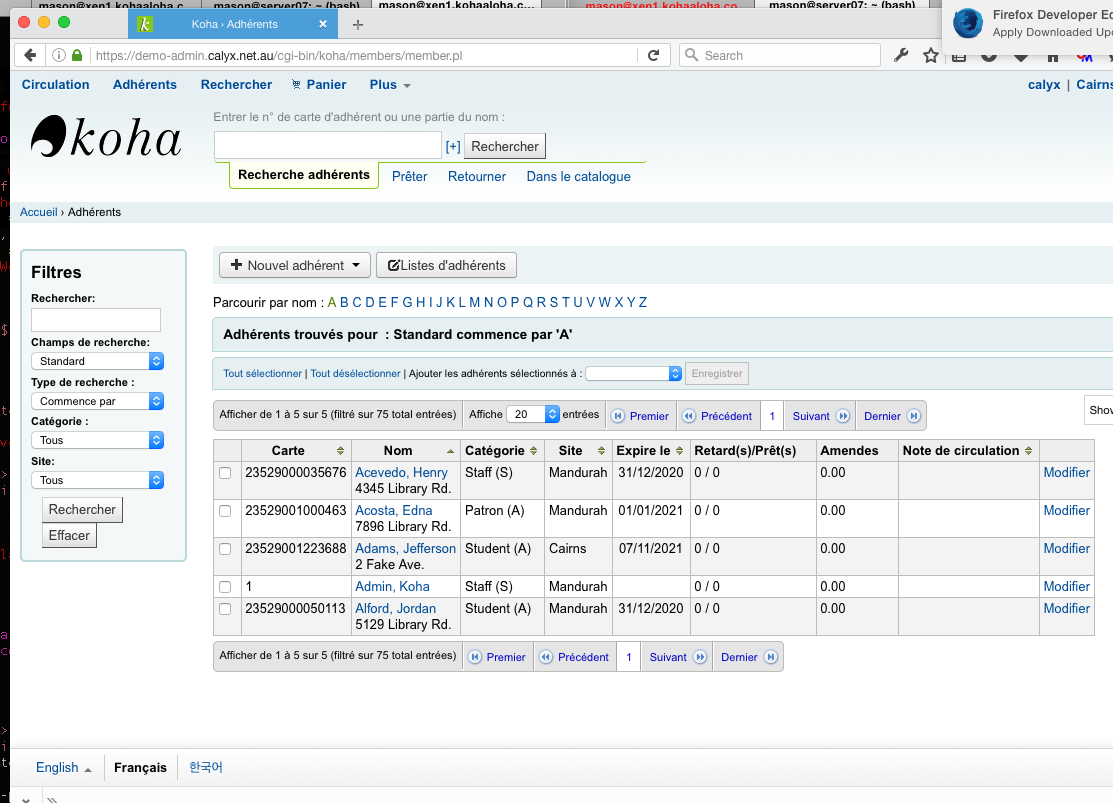Image resolution: width=1113 pixels, height=803 pixels.
Task: Sort the table by the Carte column
Action: point(296,451)
